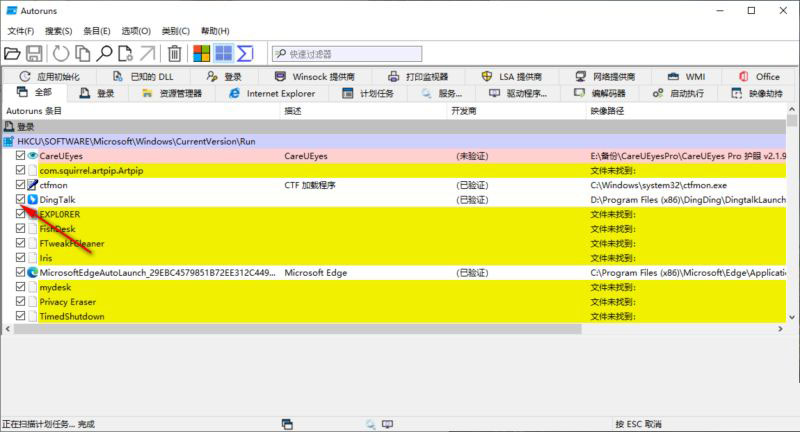Switch to the LSA 提供商 tab
Image resolution: width=800 pixels, height=432 pixels.
click(512, 77)
